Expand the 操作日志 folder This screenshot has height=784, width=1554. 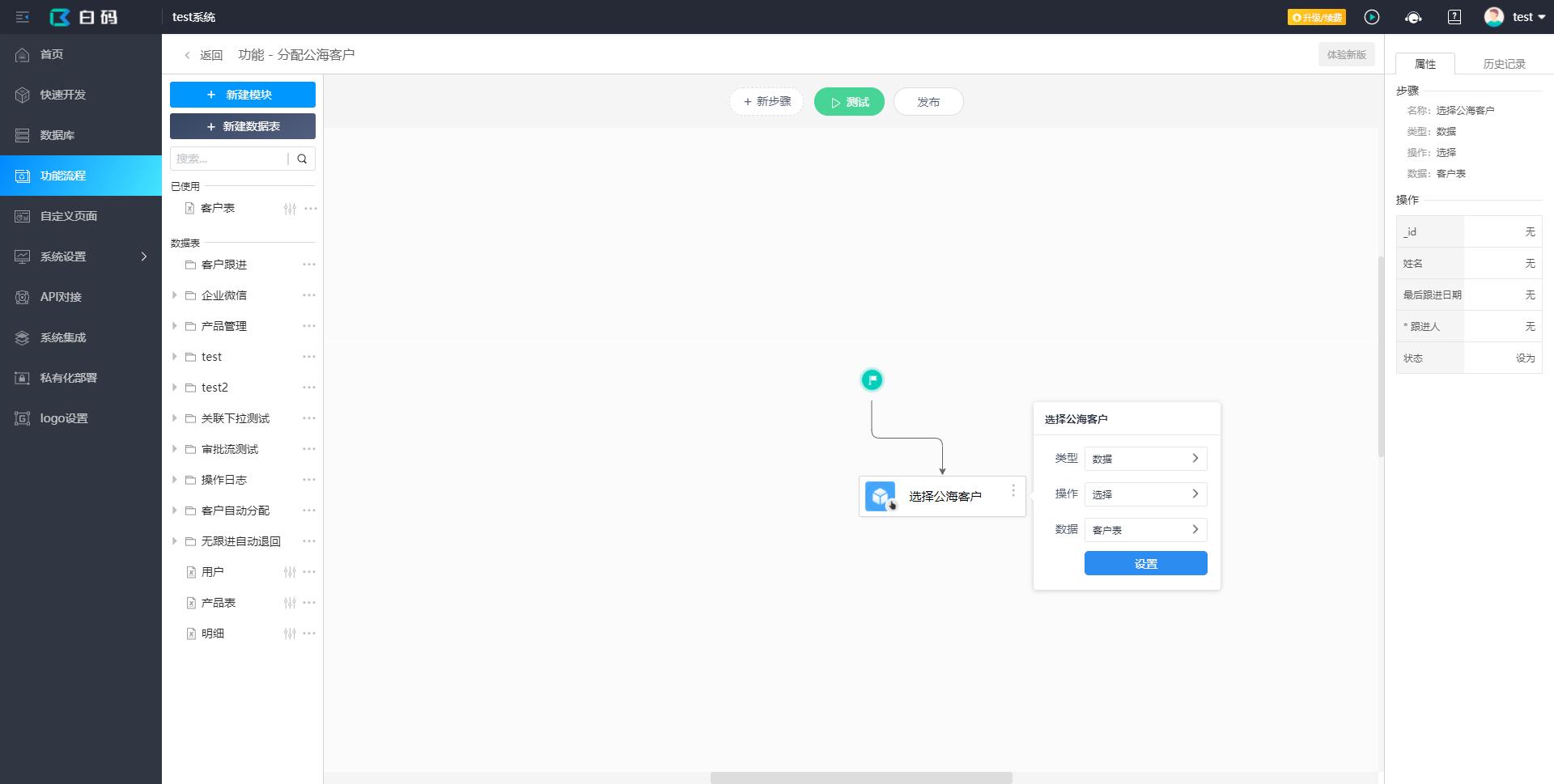click(174, 480)
